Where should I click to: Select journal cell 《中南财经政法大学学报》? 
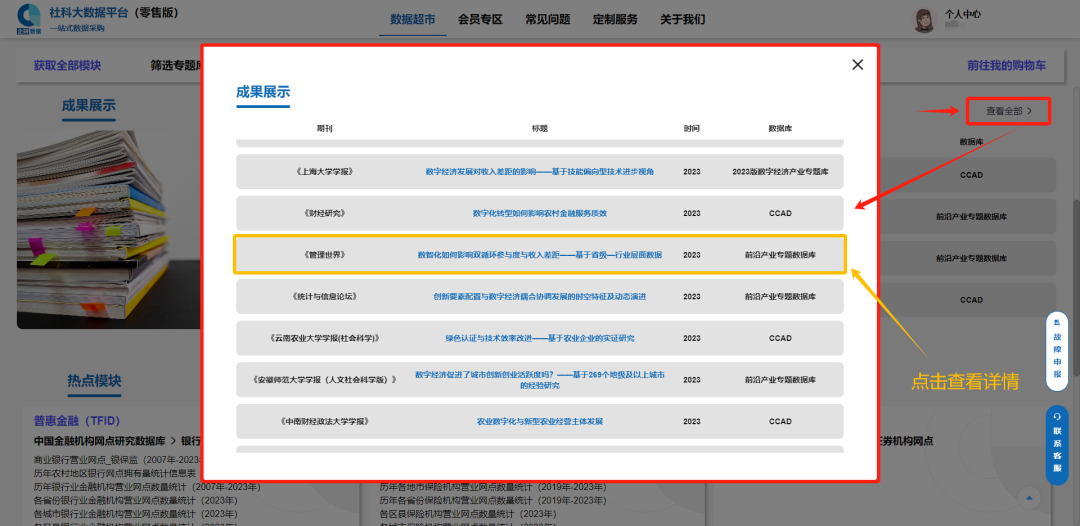[x=324, y=421]
